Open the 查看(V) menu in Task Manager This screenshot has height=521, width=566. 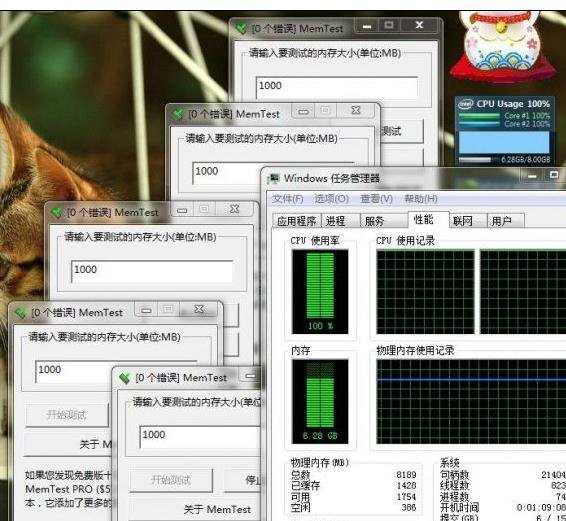tap(376, 199)
